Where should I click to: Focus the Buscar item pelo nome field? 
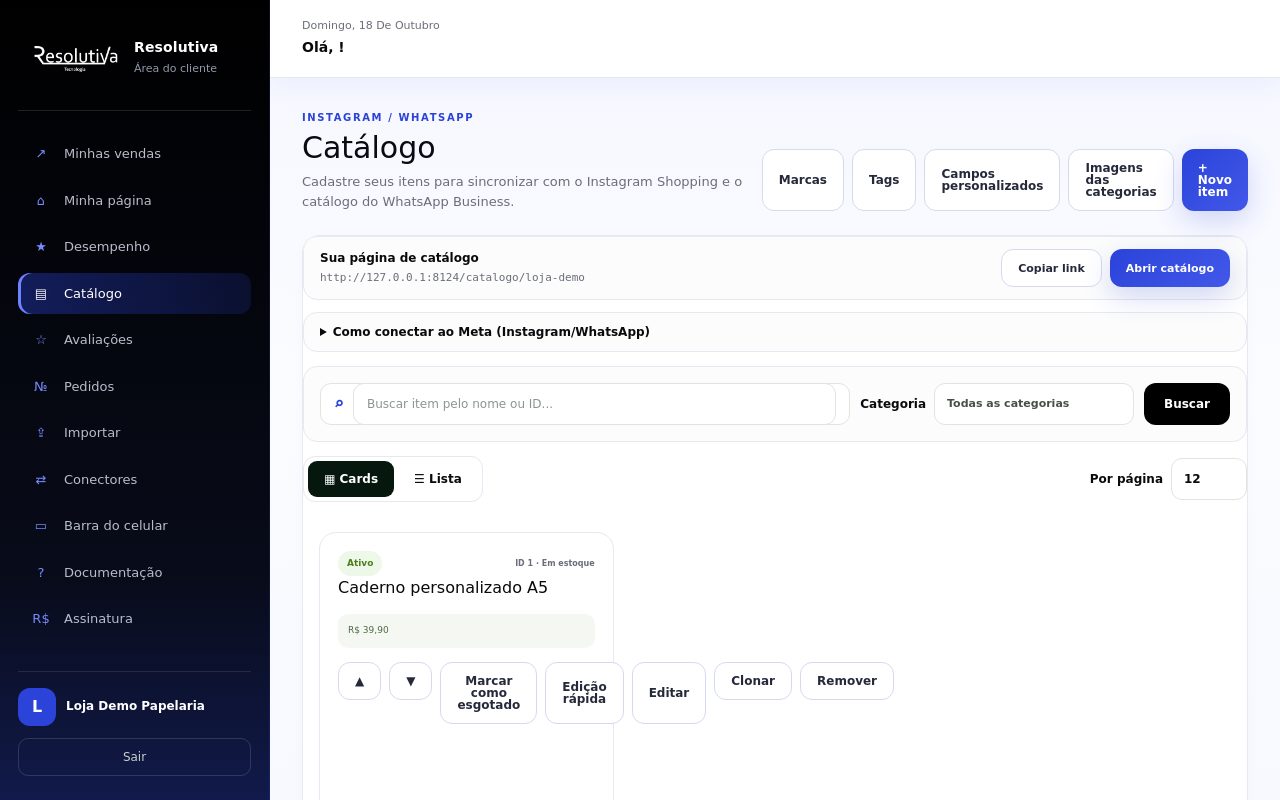pyautogui.click(x=594, y=404)
